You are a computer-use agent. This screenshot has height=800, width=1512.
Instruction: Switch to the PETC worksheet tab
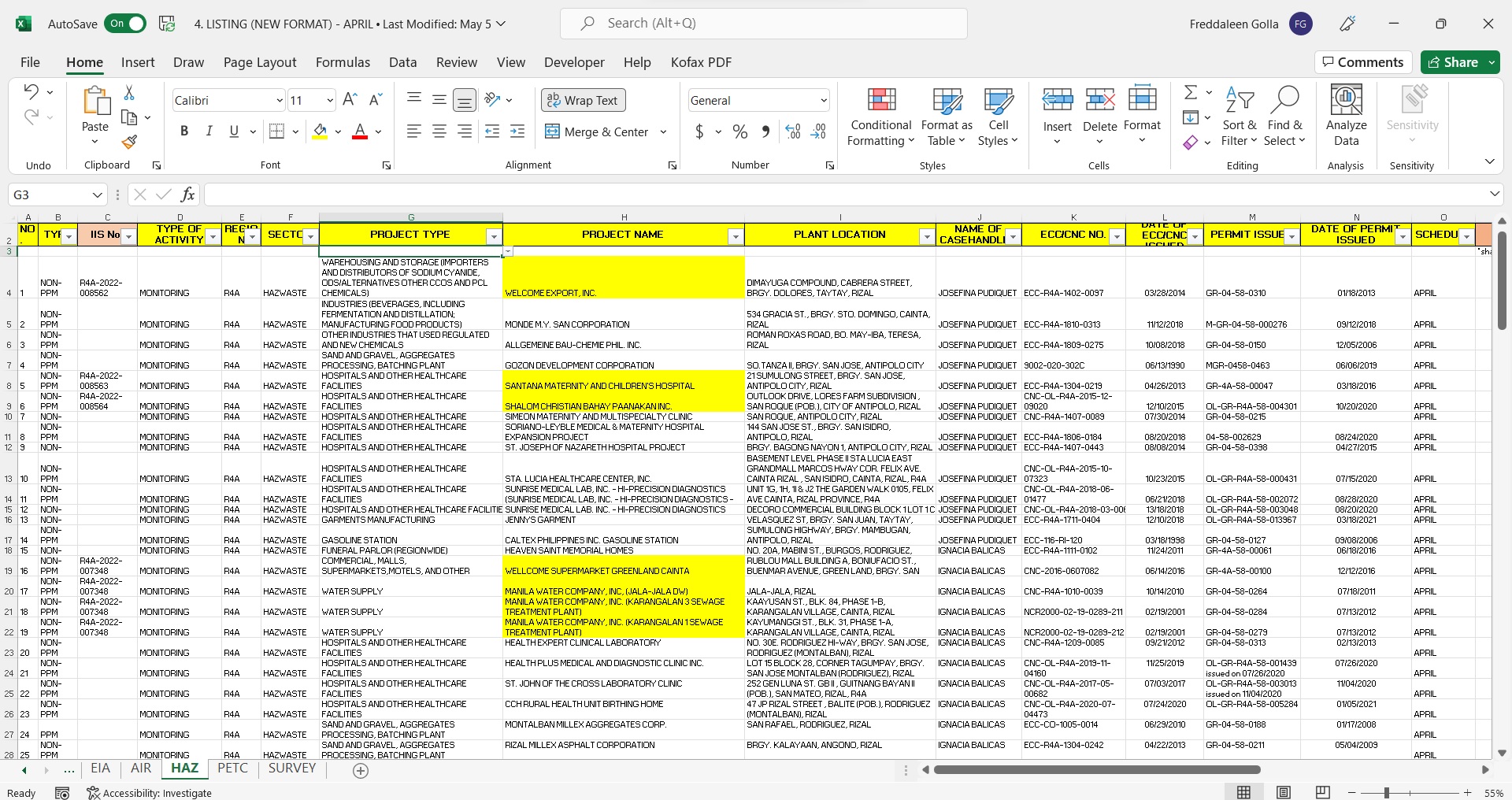pyautogui.click(x=232, y=769)
